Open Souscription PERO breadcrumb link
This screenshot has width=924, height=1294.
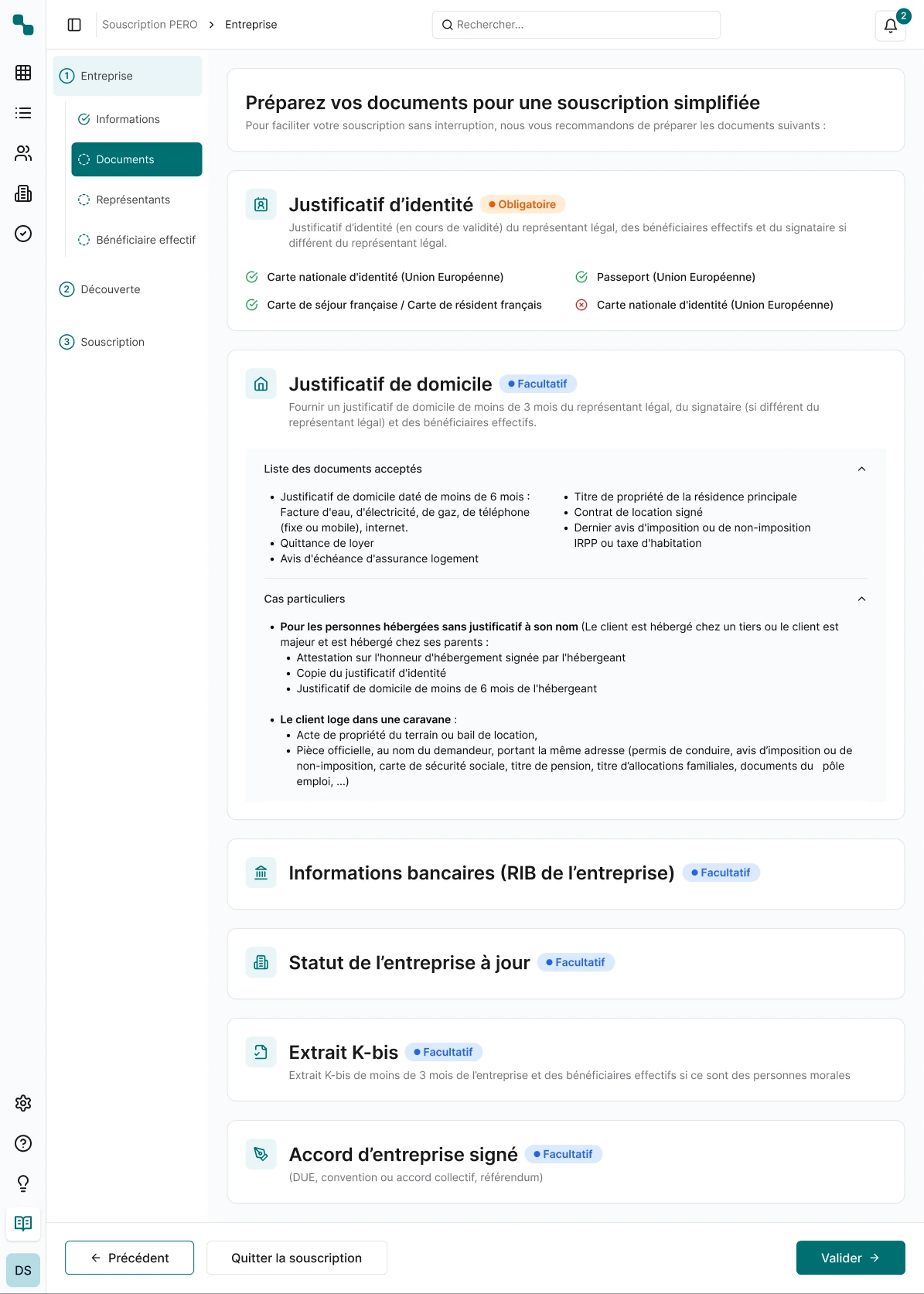150,25
